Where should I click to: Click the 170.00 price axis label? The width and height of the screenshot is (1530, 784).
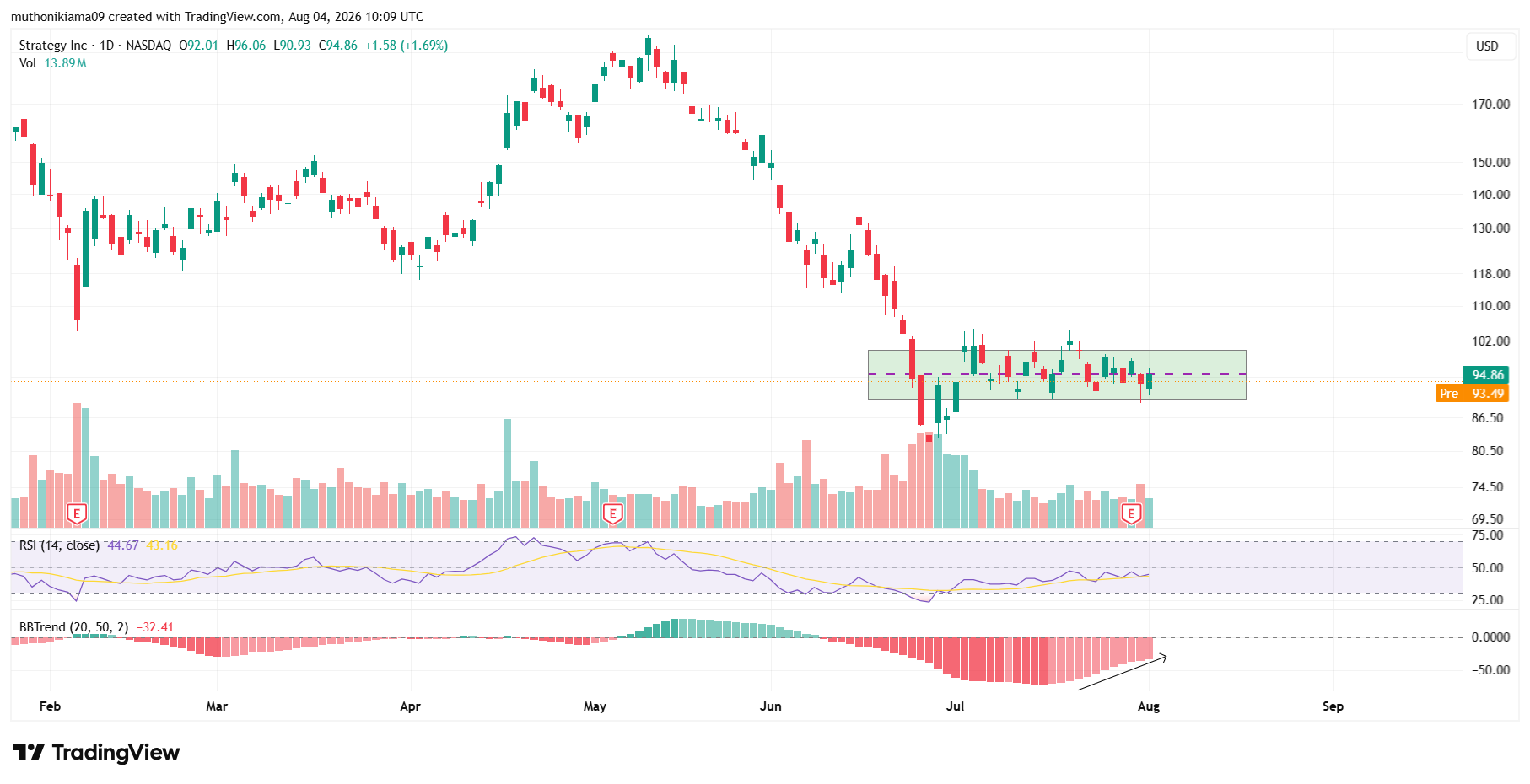point(1490,105)
